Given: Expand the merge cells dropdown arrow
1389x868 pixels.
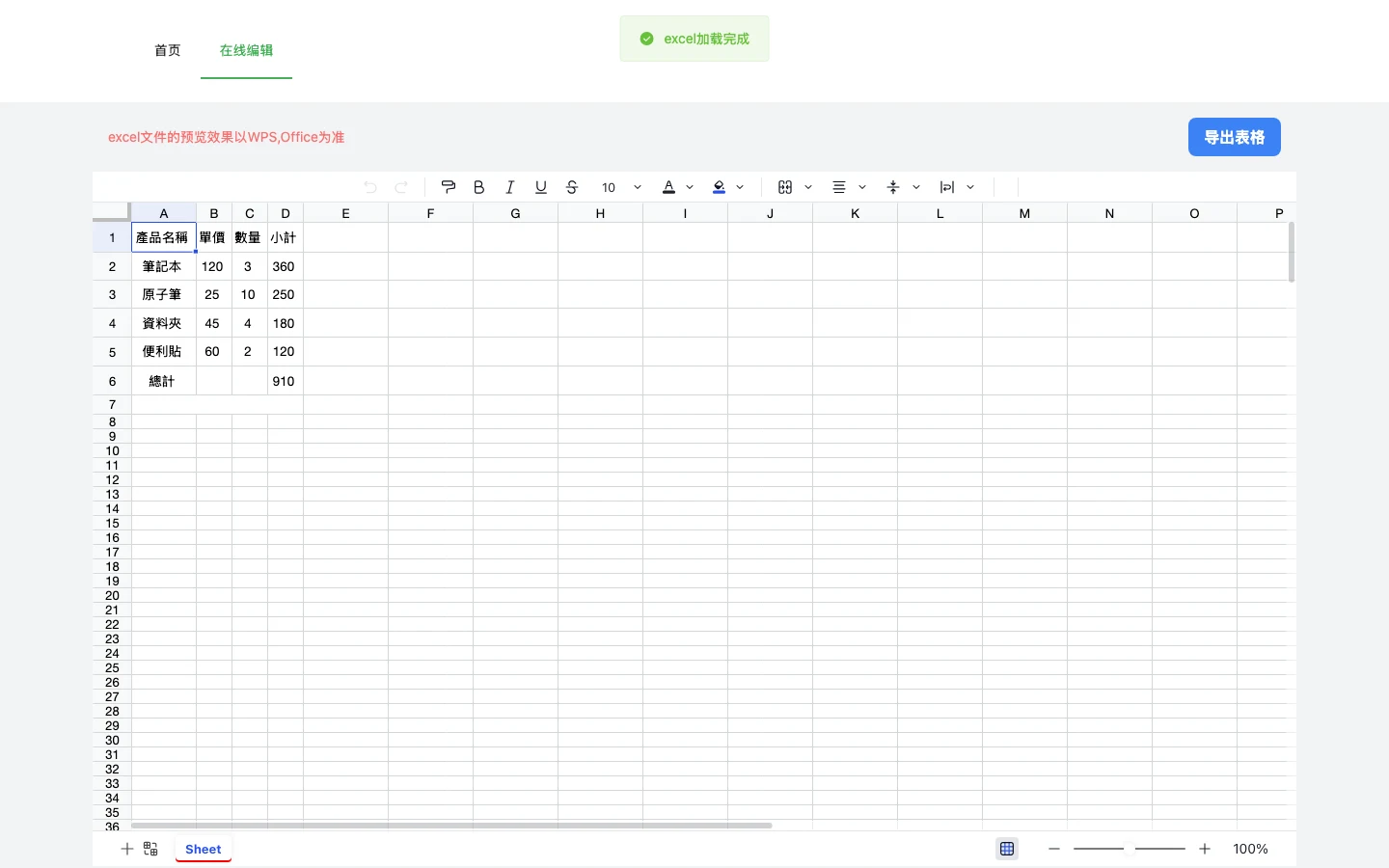Looking at the screenshot, I should click(x=808, y=187).
